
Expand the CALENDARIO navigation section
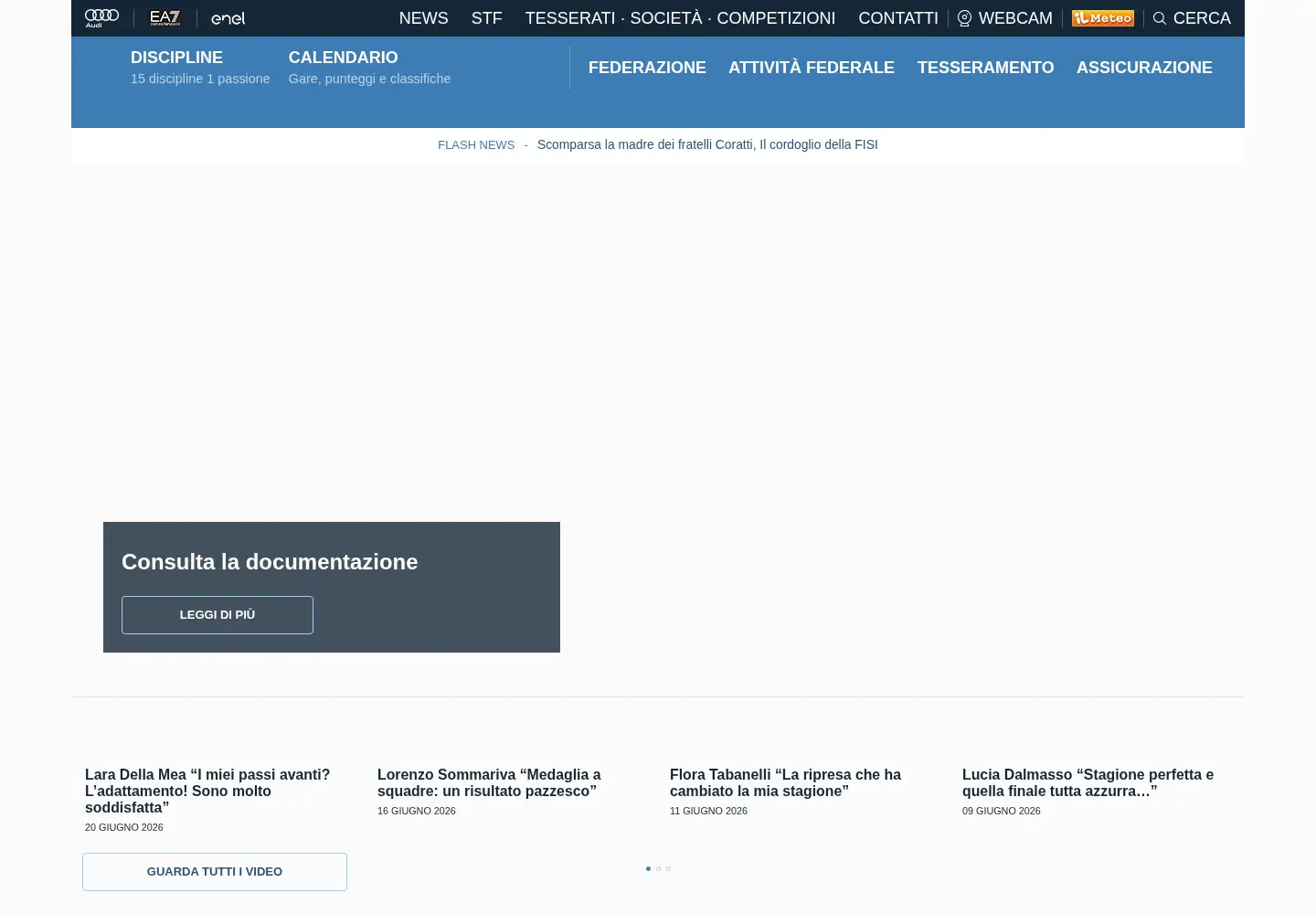[343, 58]
